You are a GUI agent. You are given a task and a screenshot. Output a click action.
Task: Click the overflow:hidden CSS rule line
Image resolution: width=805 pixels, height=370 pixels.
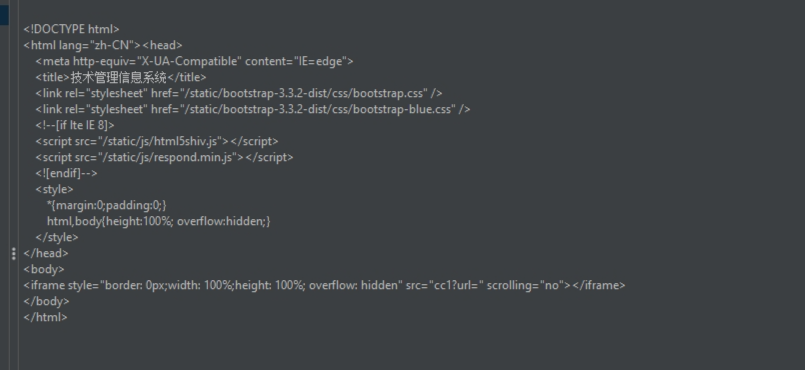[159, 221]
